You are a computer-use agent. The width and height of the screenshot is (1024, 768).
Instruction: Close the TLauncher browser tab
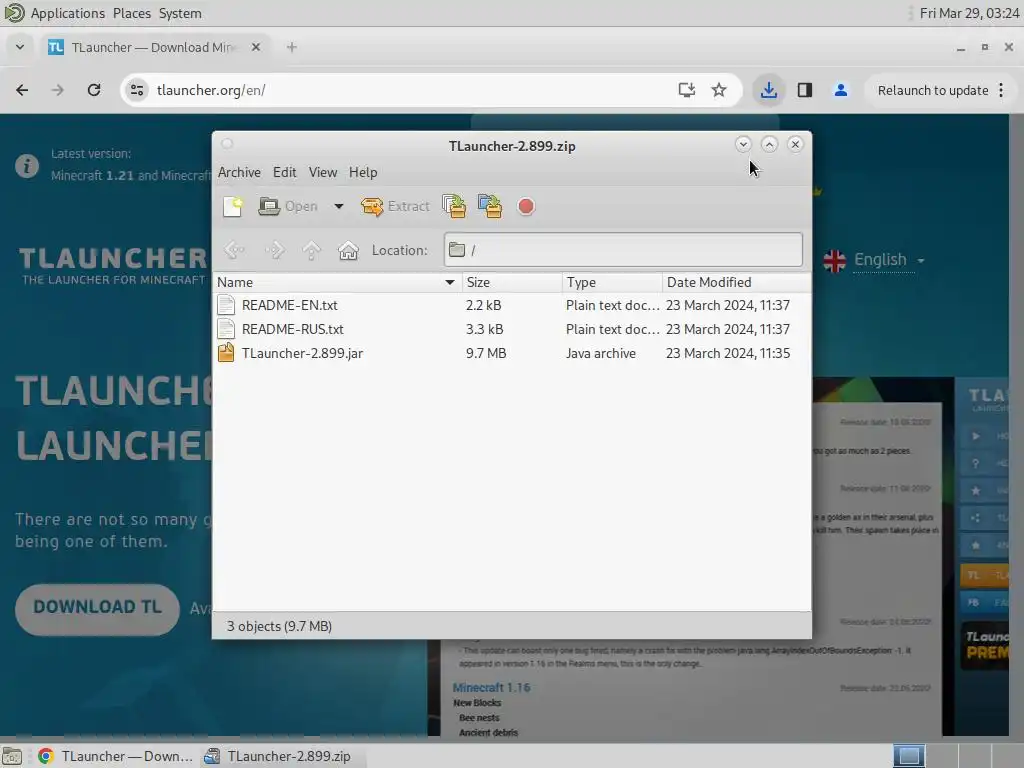[256, 47]
